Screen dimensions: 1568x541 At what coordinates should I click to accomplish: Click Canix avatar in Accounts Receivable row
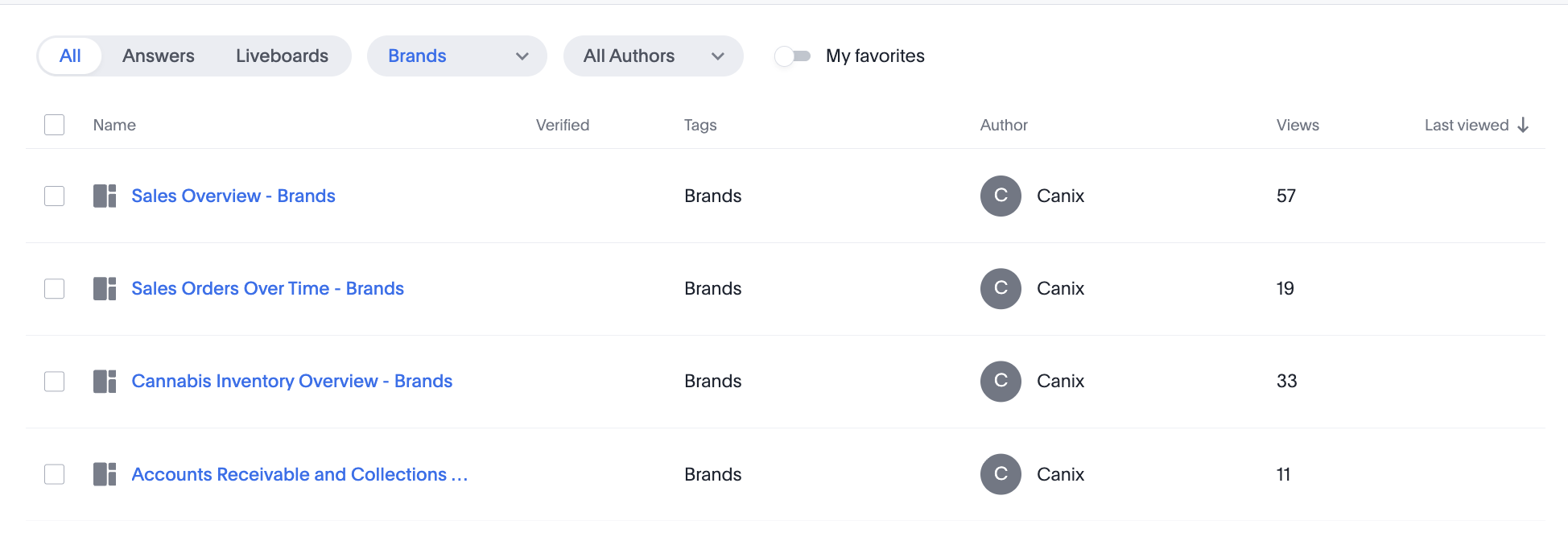1001,474
